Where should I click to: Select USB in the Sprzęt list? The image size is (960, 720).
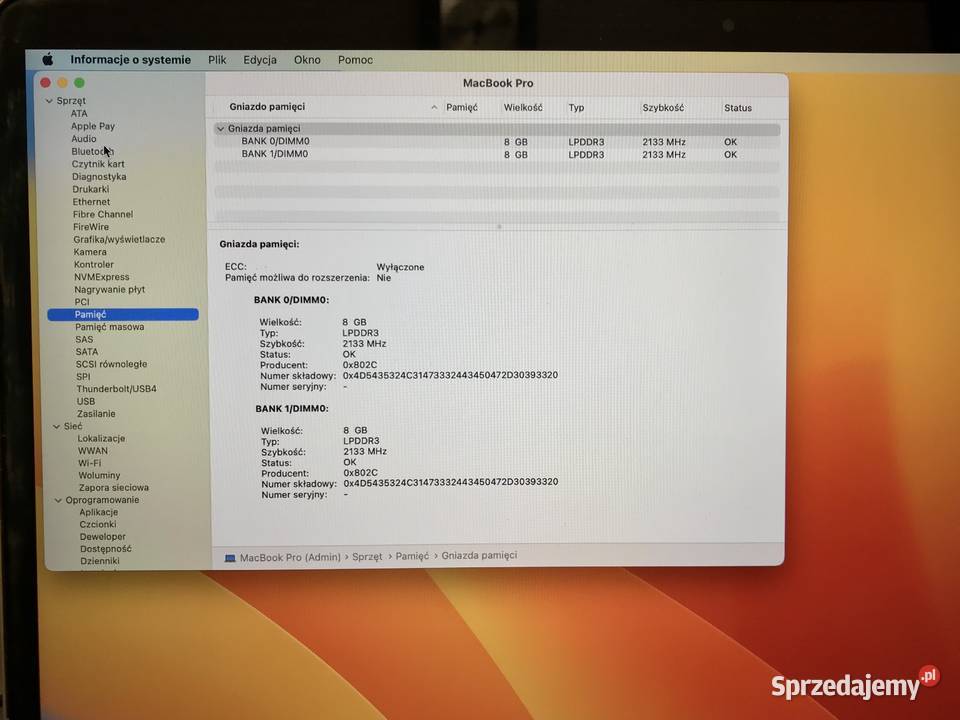[85, 401]
